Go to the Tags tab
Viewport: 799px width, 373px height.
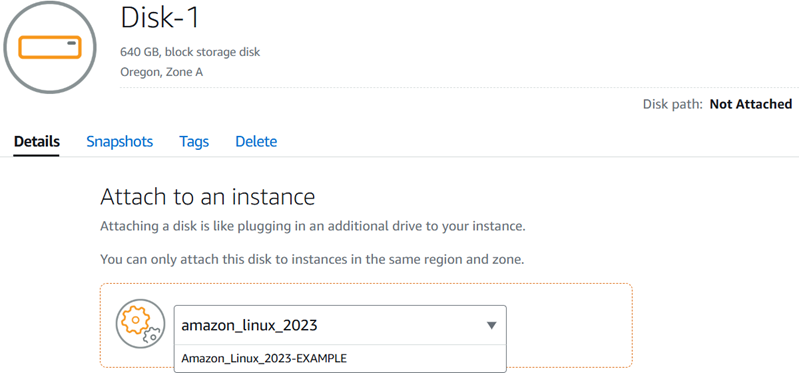tap(194, 141)
